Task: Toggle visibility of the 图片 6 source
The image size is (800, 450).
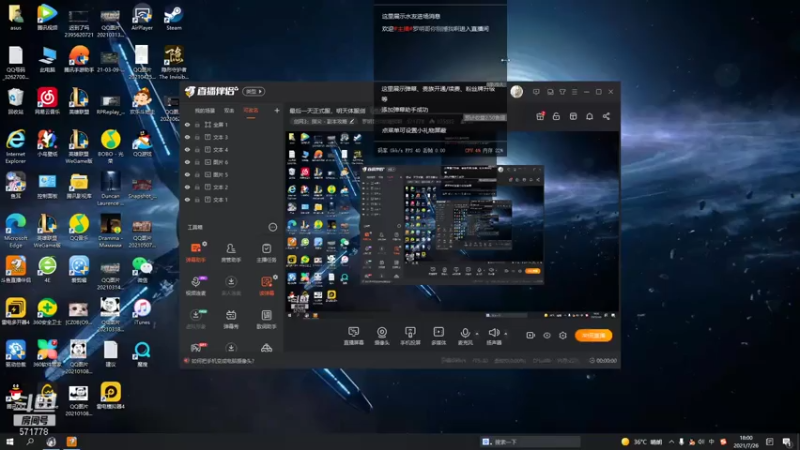Action: [x=187, y=162]
